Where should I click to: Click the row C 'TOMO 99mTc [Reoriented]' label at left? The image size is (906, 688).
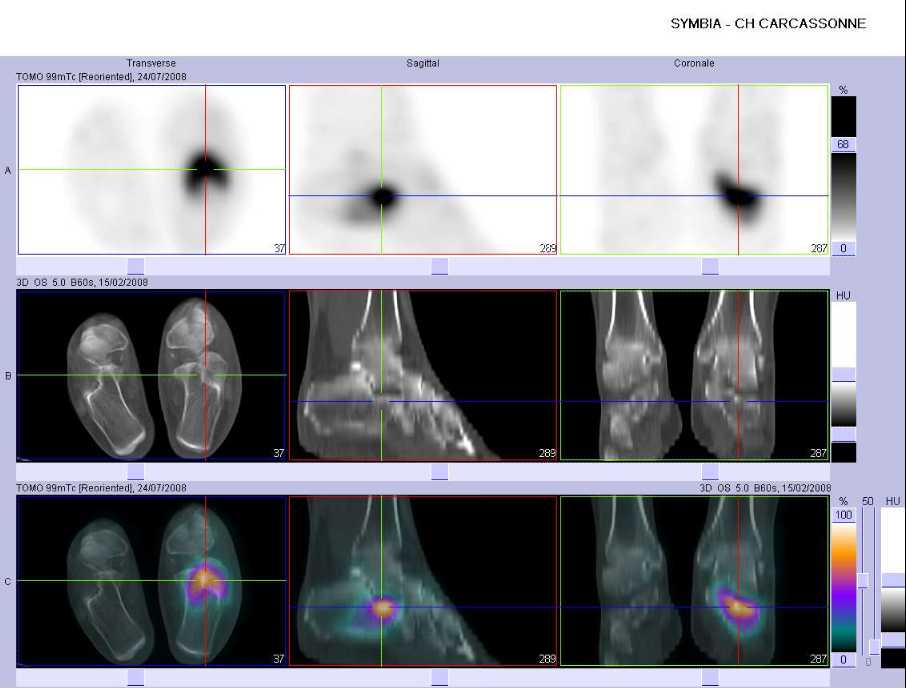(x=75, y=488)
